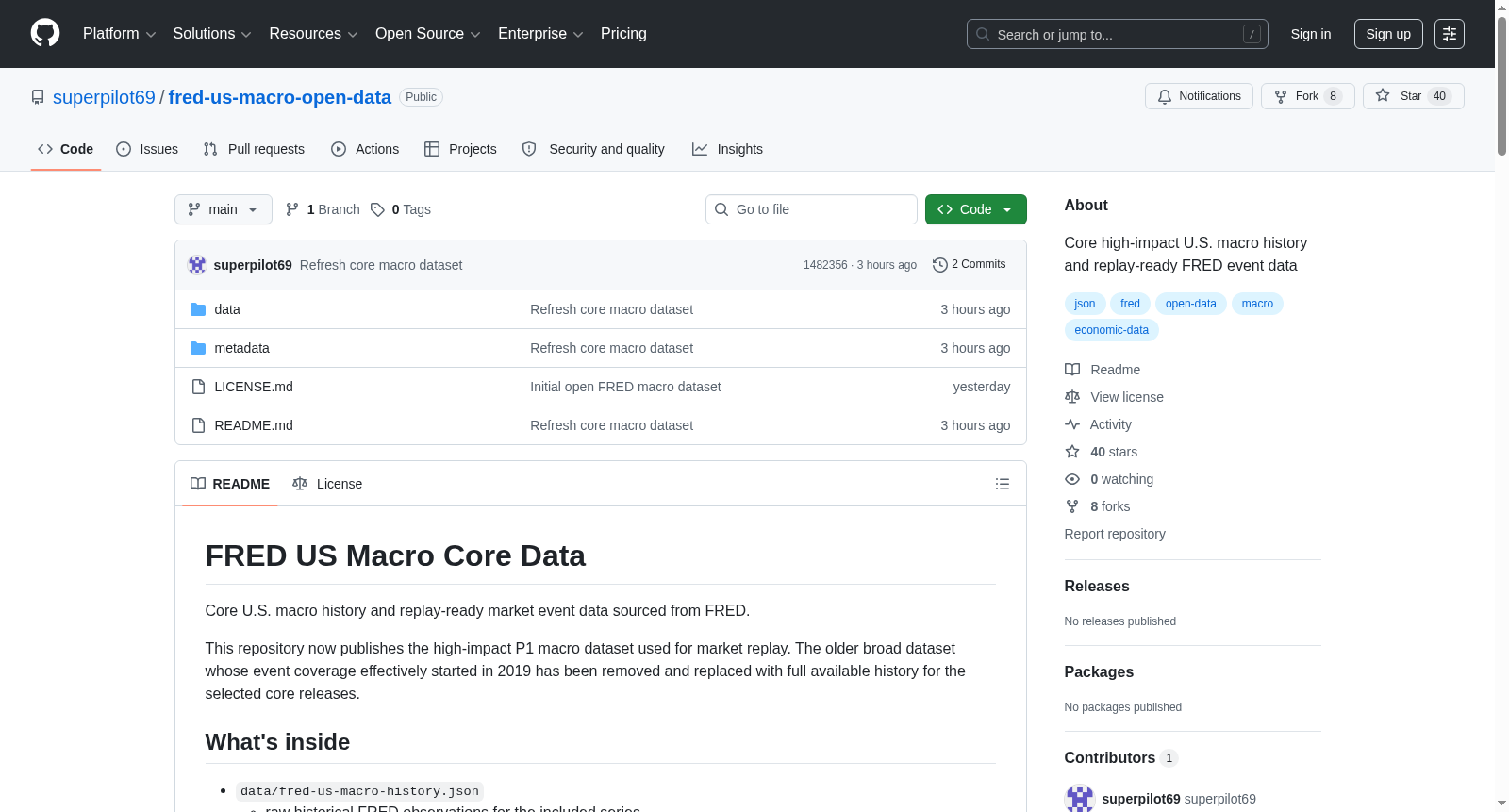Screen dimensions: 1509x812
Task: Open the LICENSE.md file name
Action: point(254,387)
